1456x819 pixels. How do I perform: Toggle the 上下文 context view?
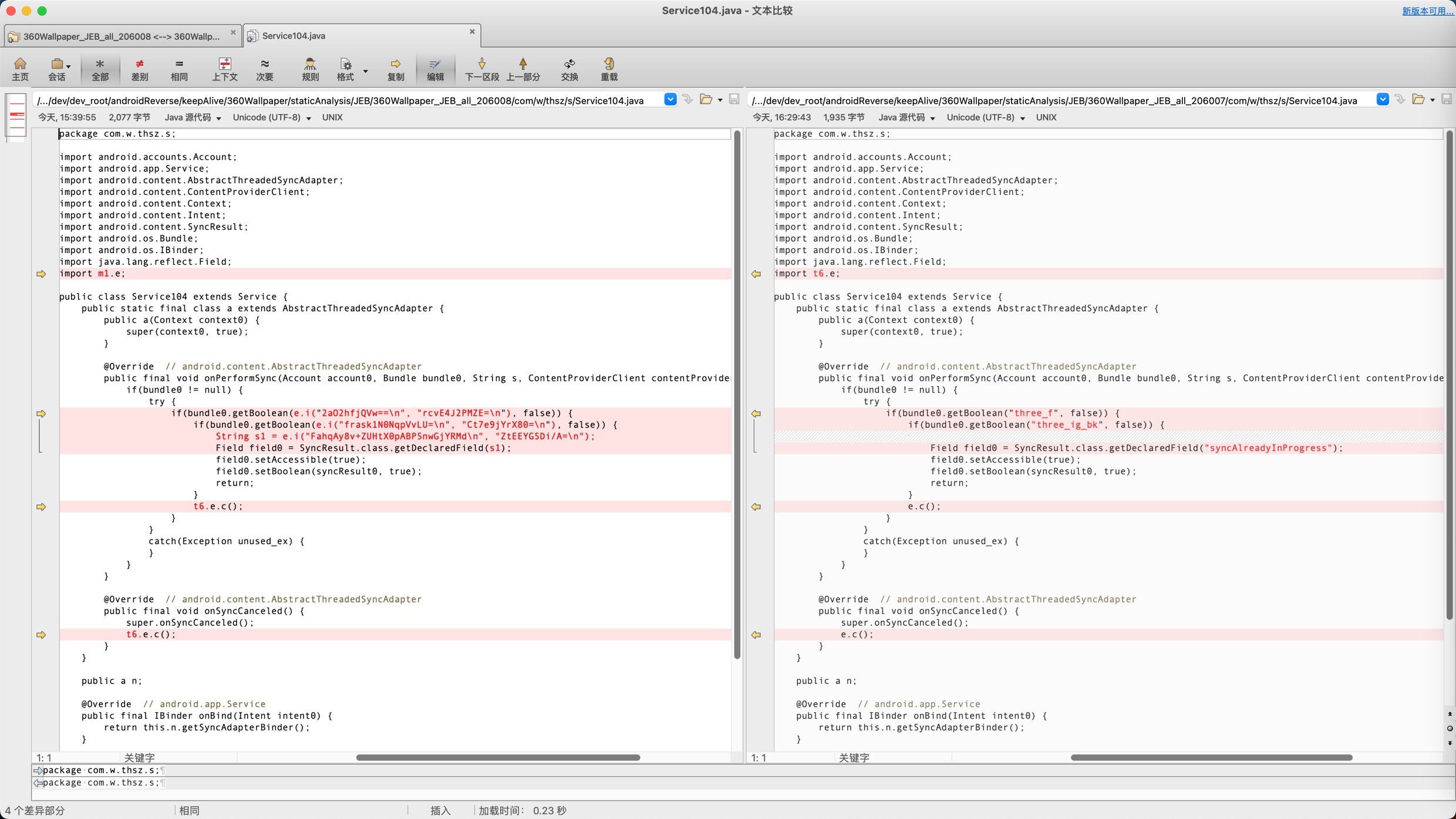pos(224,69)
